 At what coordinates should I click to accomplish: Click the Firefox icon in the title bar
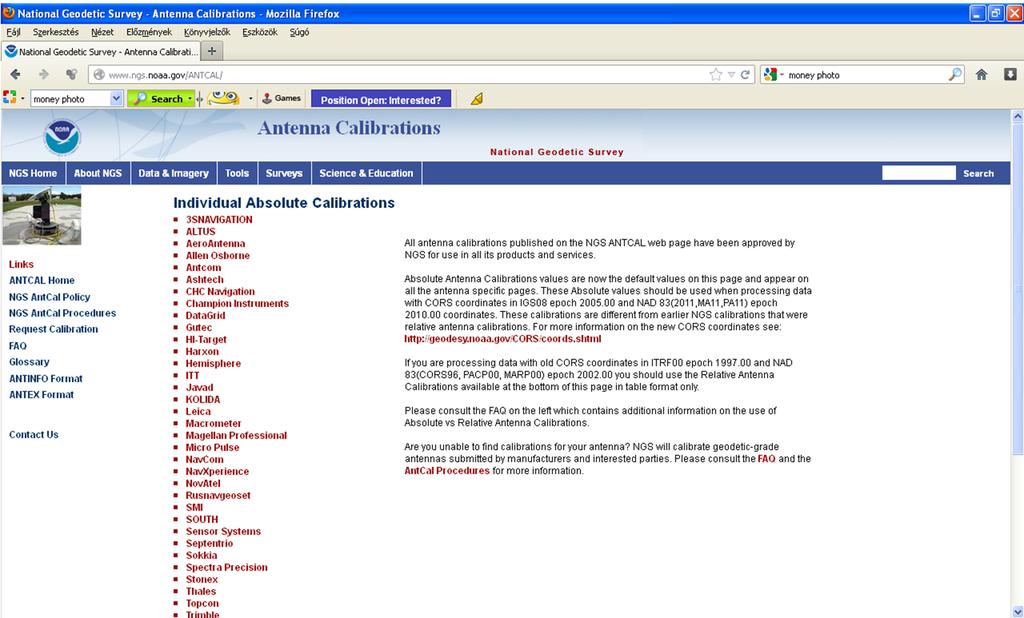pos(9,13)
